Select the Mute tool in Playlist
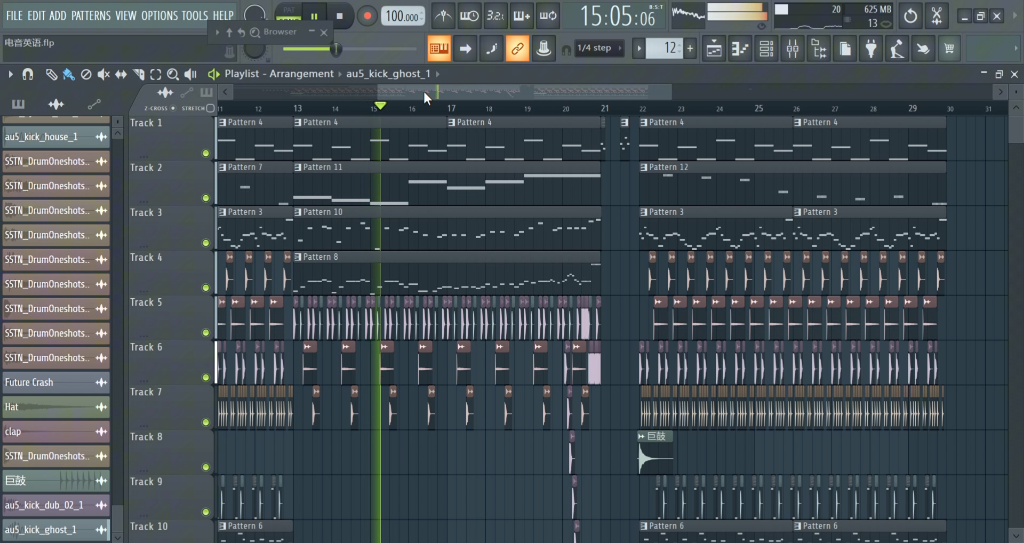Screen dimensions: 1024x543 tap(103, 74)
